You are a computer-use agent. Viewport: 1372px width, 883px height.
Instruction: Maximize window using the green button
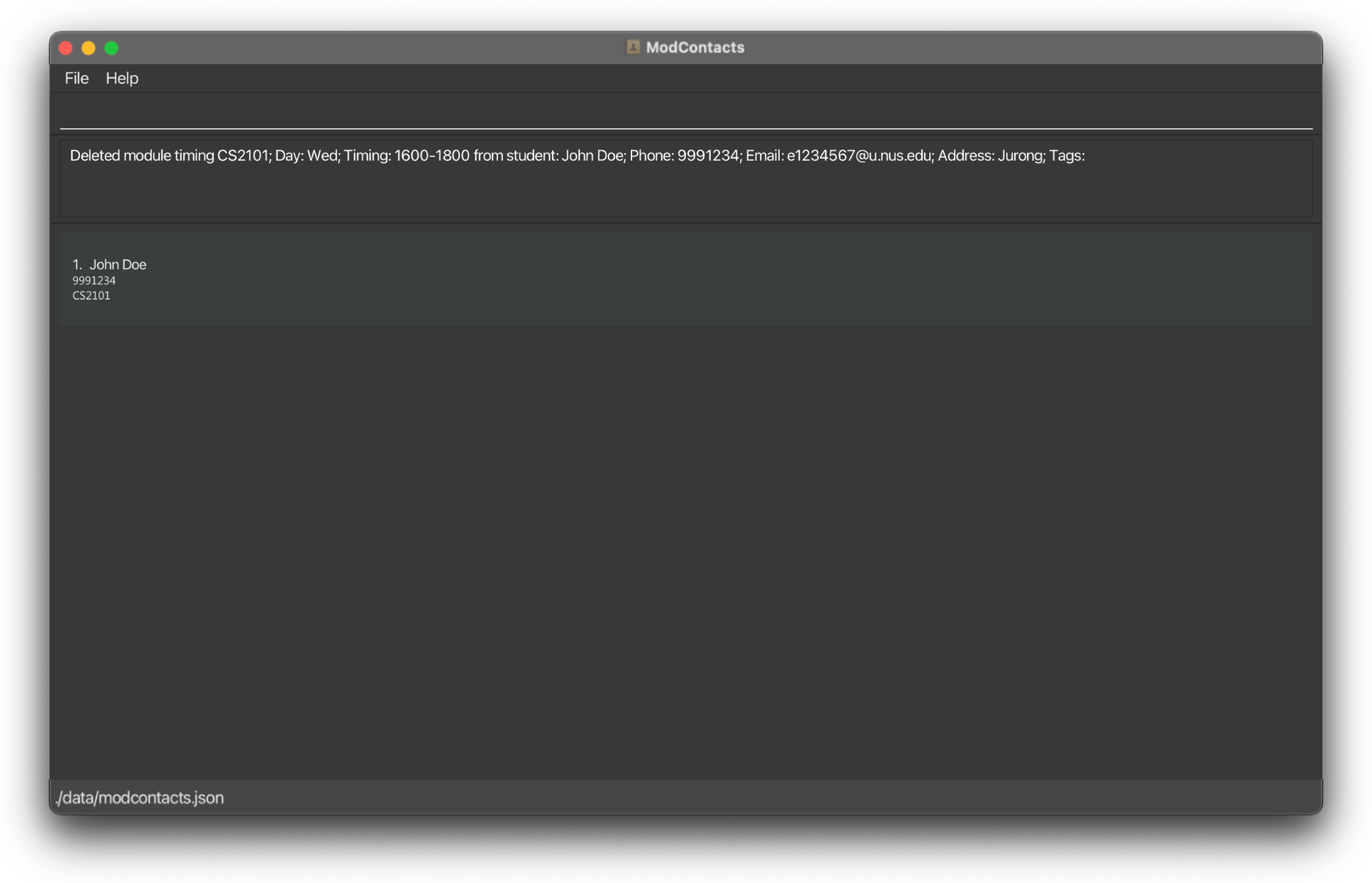pyautogui.click(x=112, y=48)
